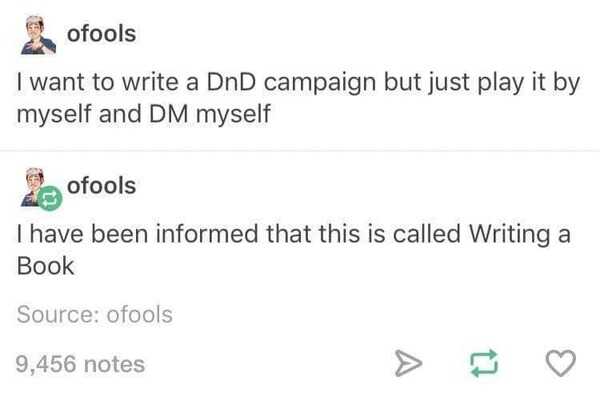Tap the paper plane share icon
The width and height of the screenshot is (600, 401).
pos(408,363)
